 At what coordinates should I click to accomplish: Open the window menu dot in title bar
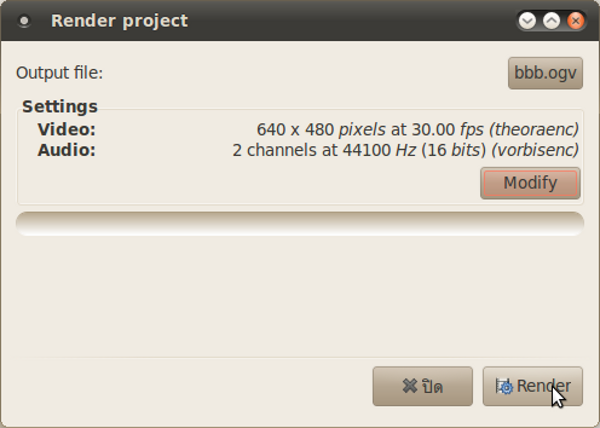pyautogui.click(x=24, y=21)
